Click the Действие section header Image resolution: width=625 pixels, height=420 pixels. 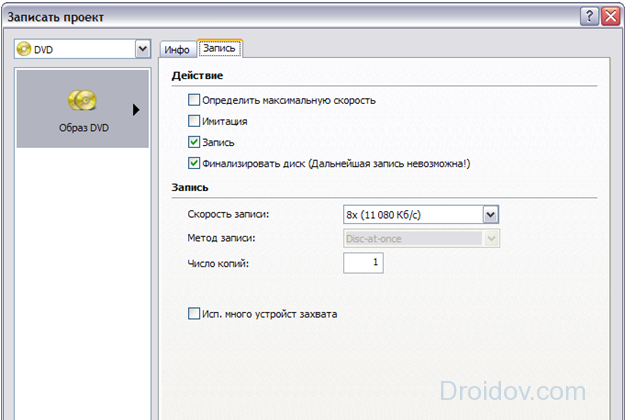pos(197,75)
